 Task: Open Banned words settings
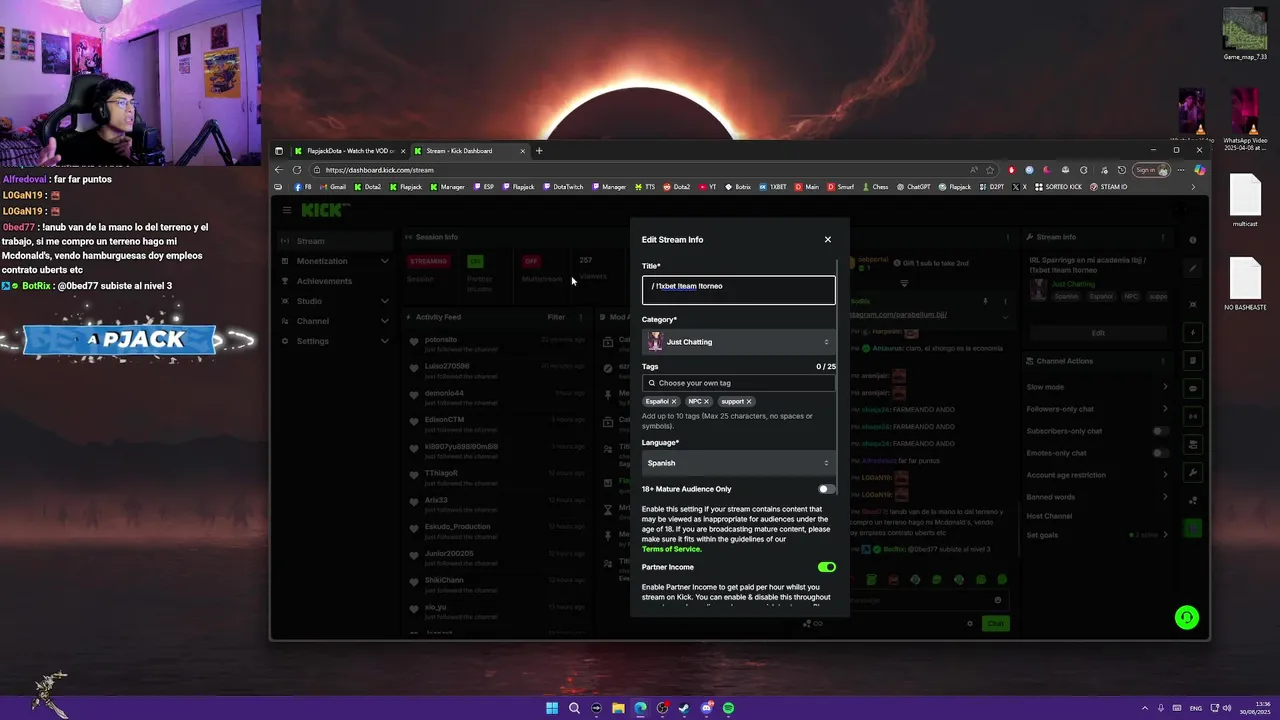click(1097, 497)
